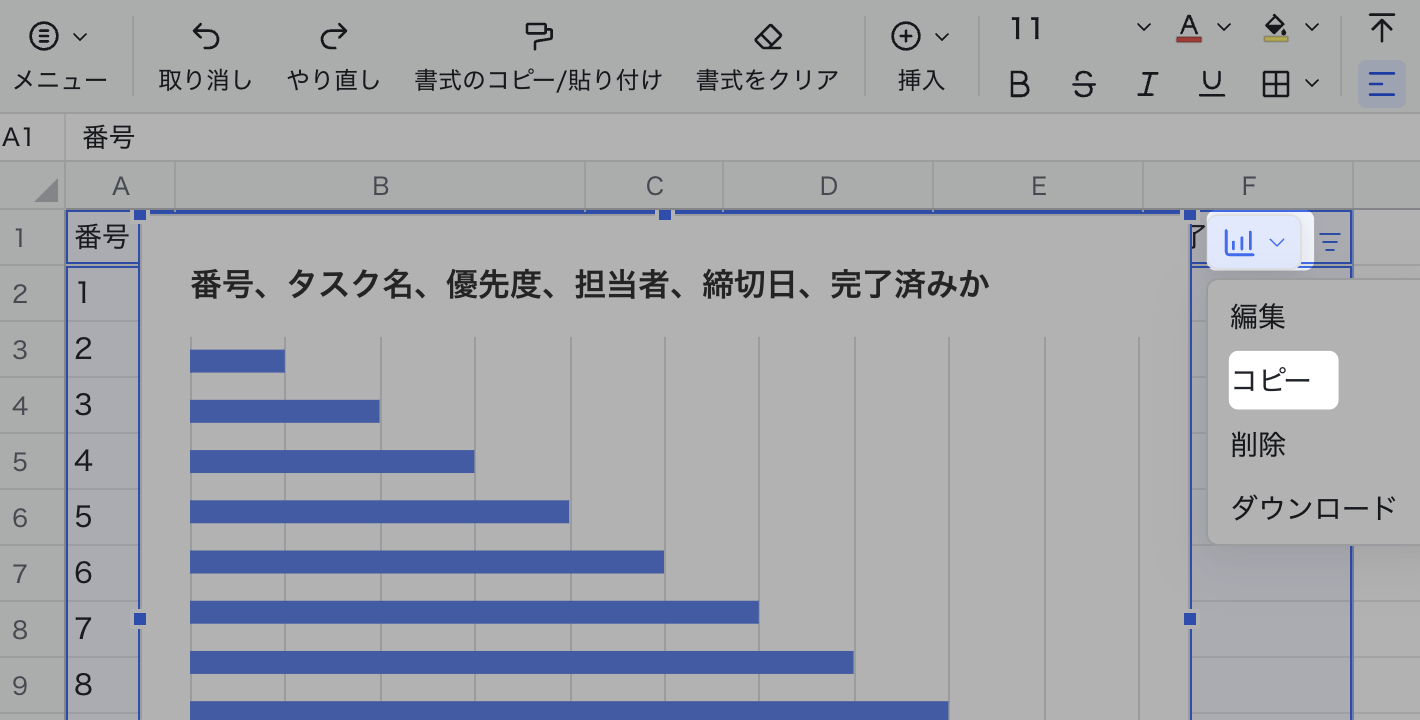Toggle strikethrough formatting
Viewport: 1420px width, 720px height.
point(1083,85)
